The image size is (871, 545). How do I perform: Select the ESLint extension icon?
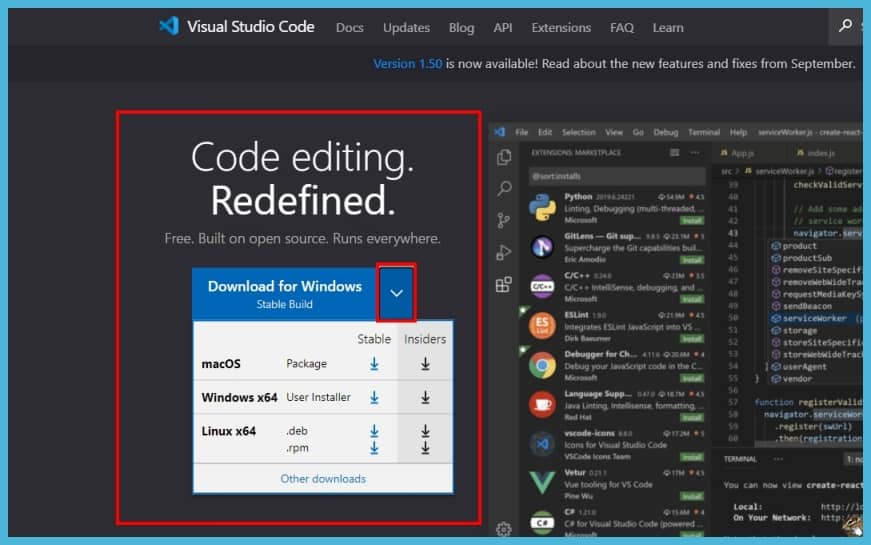click(542, 326)
